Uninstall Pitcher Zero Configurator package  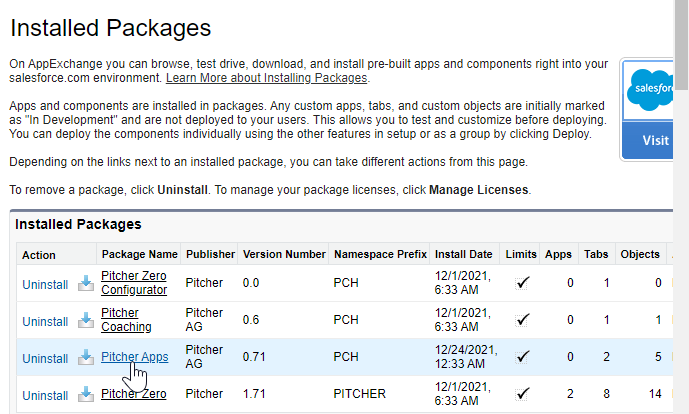(45, 284)
